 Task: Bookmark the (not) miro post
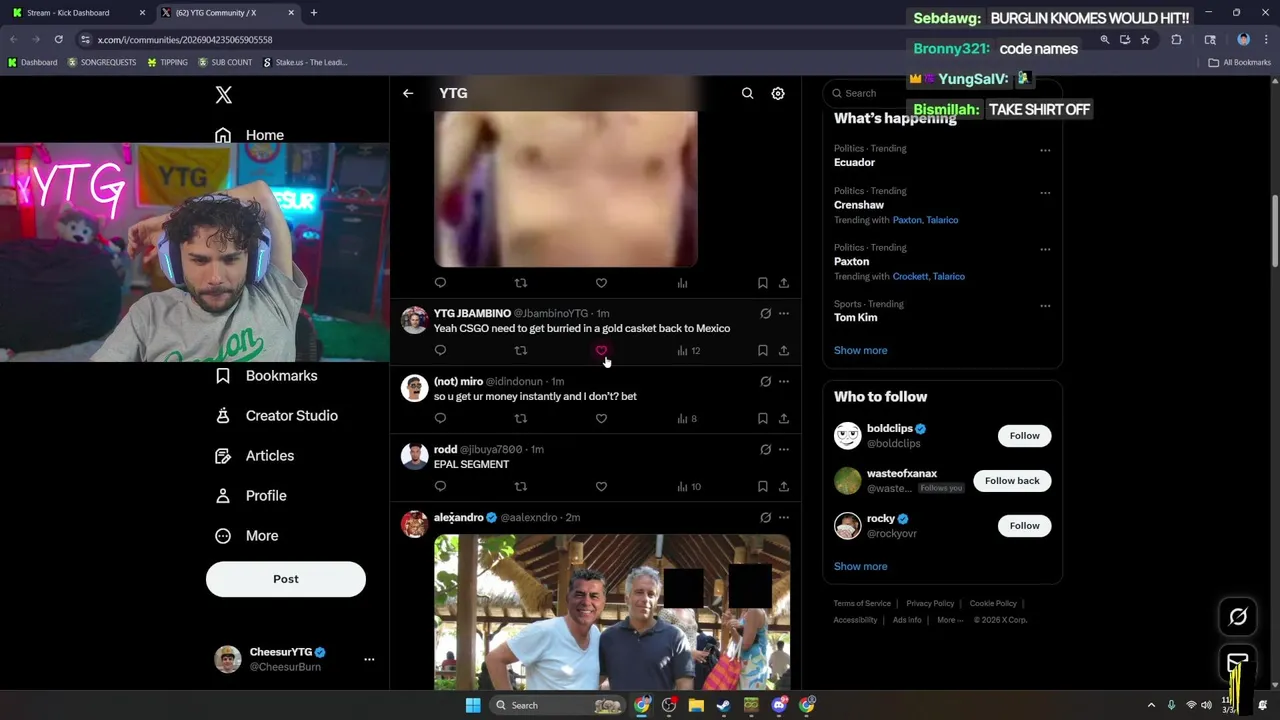coord(762,419)
